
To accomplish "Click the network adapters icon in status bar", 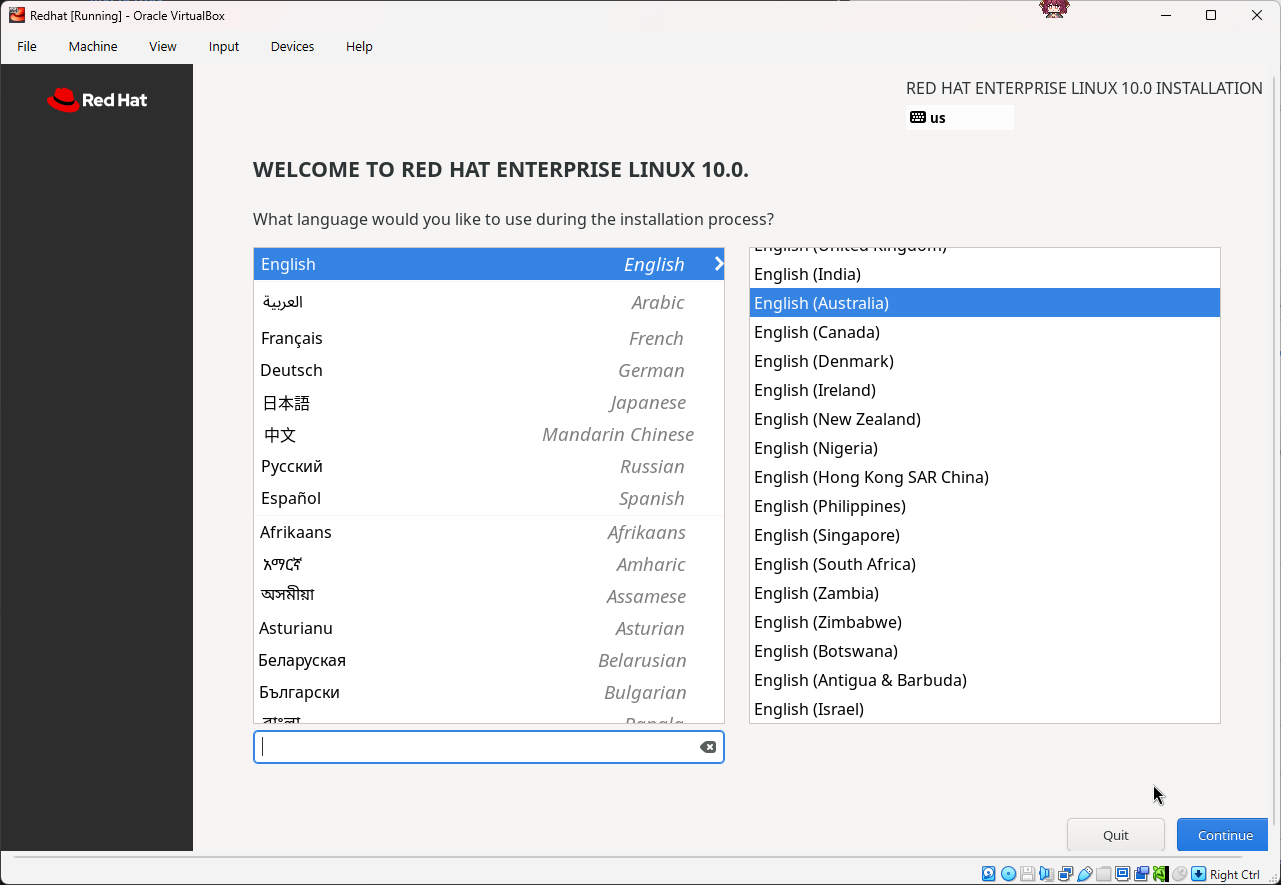I will [1066, 873].
